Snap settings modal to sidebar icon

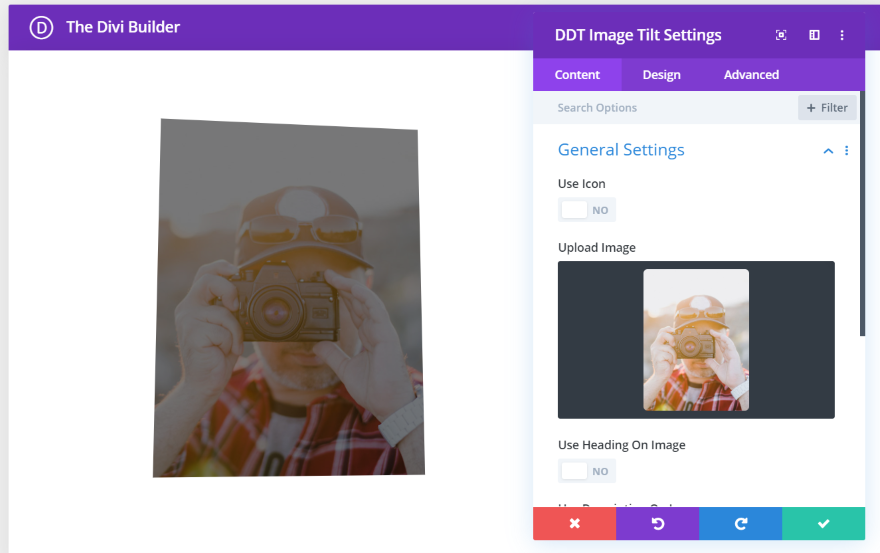click(x=814, y=35)
